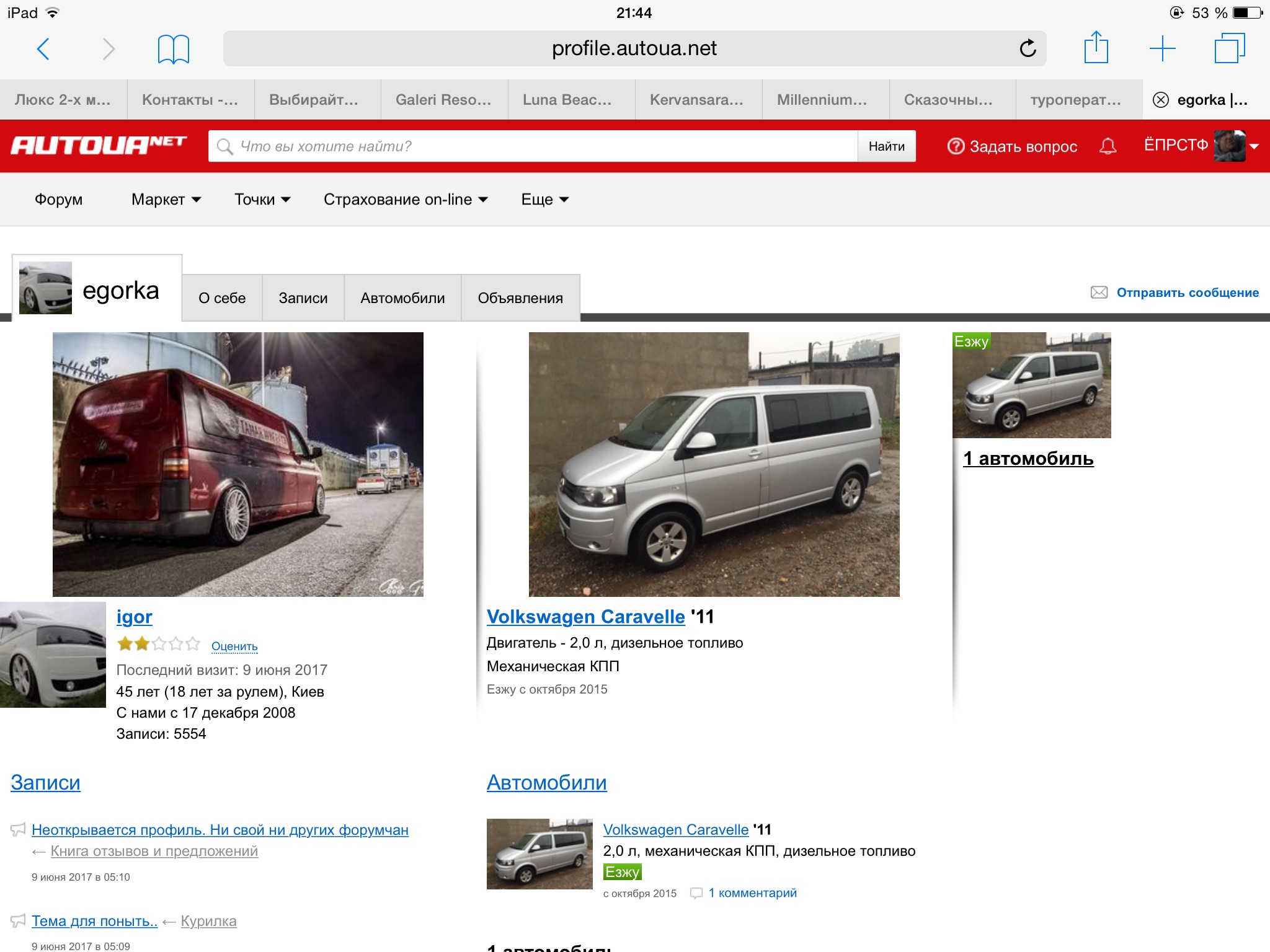Image resolution: width=1270 pixels, height=952 pixels.
Task: Open notifications bell icon
Action: 1108,146
